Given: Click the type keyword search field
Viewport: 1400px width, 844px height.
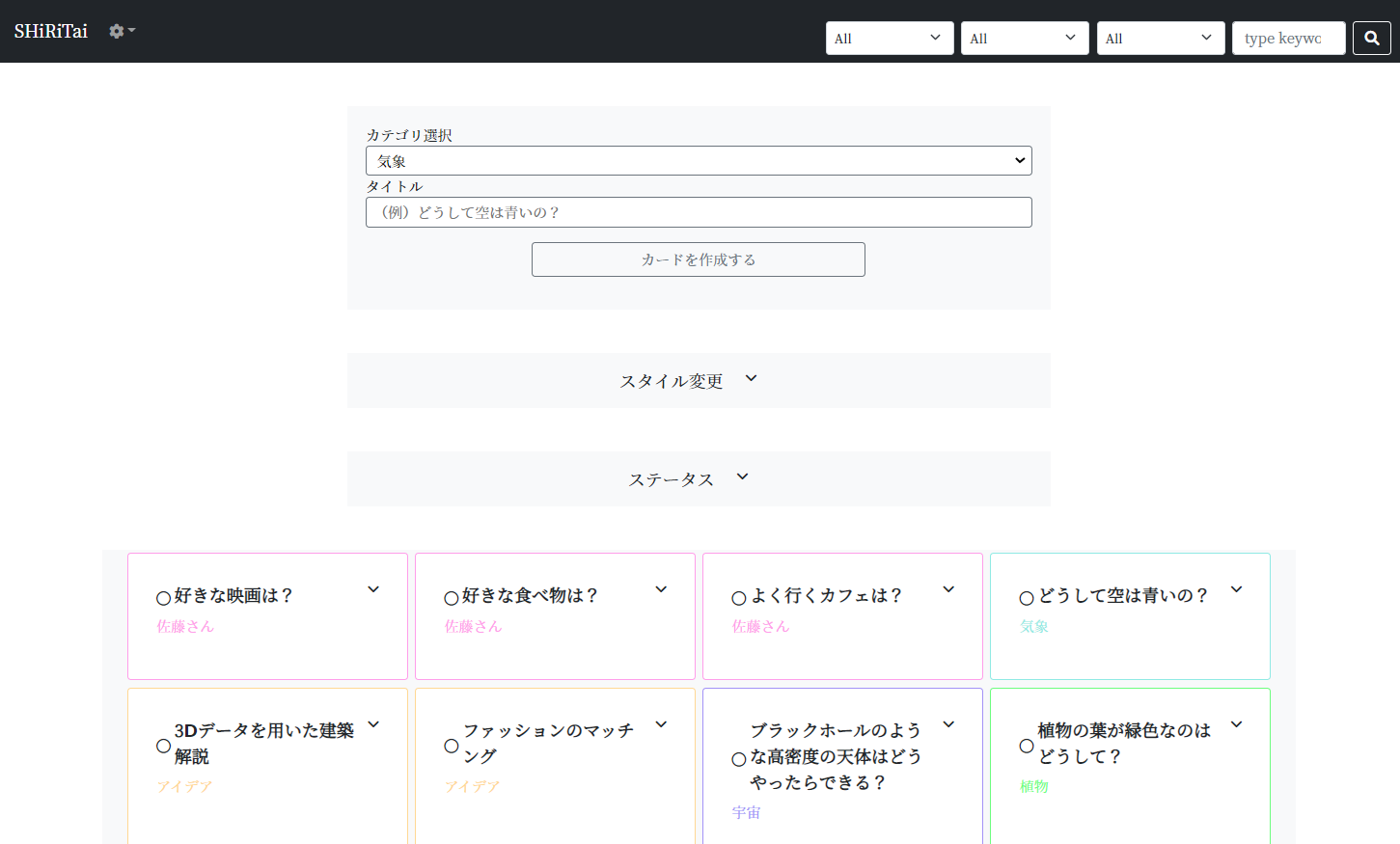Looking at the screenshot, I should click(x=1288, y=38).
